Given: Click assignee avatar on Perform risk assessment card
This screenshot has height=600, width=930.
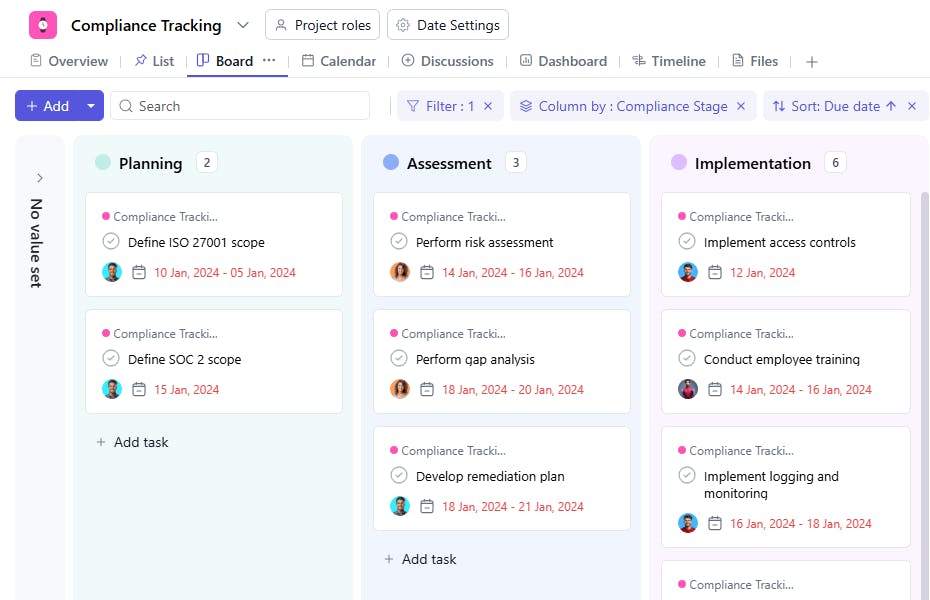Looking at the screenshot, I should (400, 272).
